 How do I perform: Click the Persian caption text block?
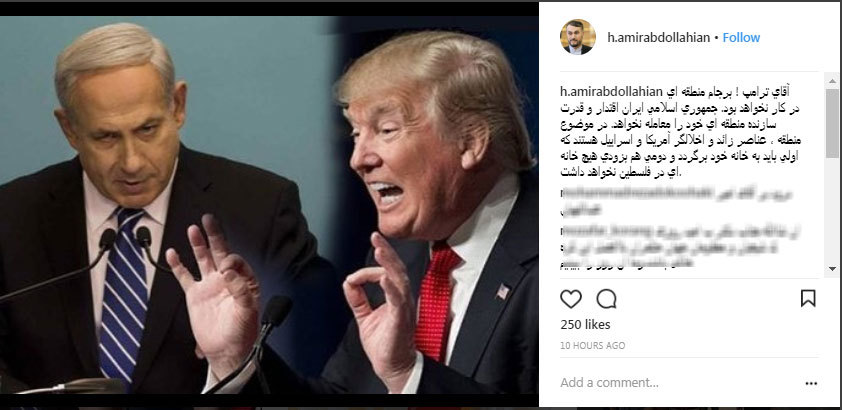click(680, 131)
